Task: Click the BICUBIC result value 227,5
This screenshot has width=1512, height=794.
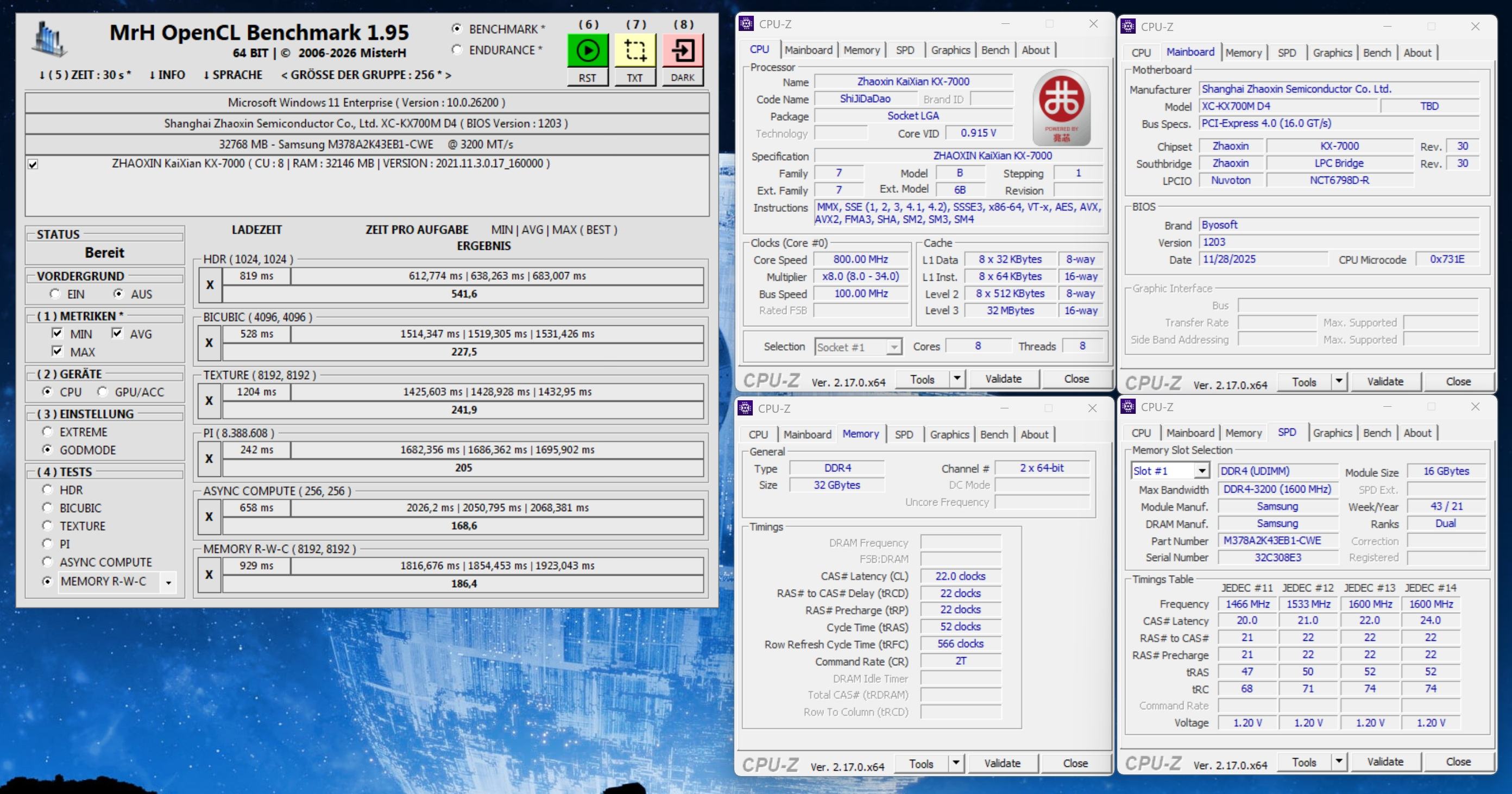Action: point(464,351)
